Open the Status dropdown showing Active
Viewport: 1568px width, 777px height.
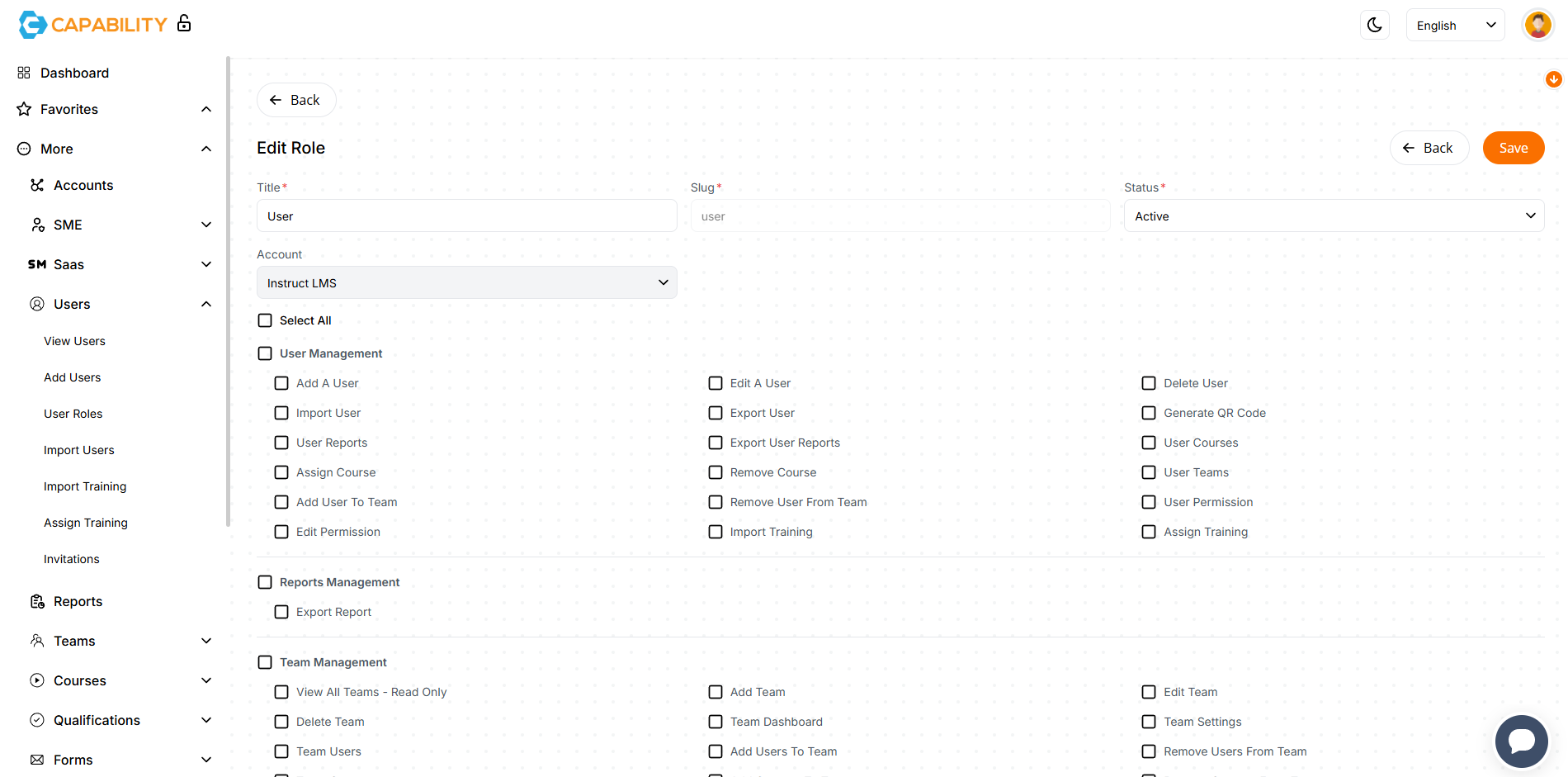[x=1334, y=216]
